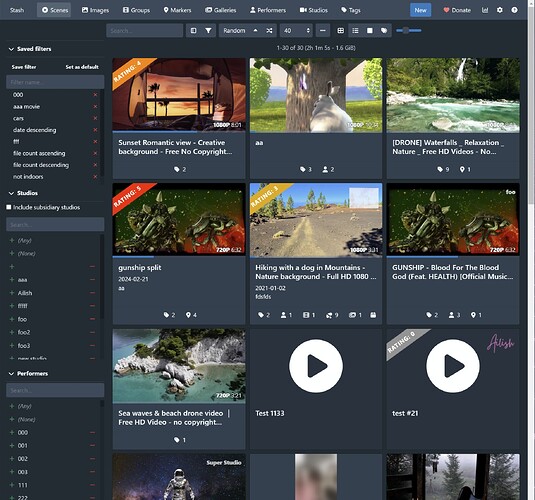Shuffle the random sort order
The image size is (535, 500).
coord(269,31)
